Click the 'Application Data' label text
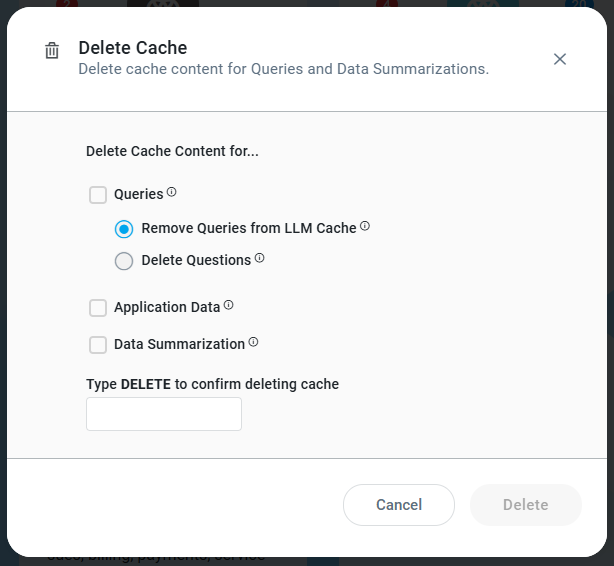Screen dimensions: 614x566 (167, 308)
